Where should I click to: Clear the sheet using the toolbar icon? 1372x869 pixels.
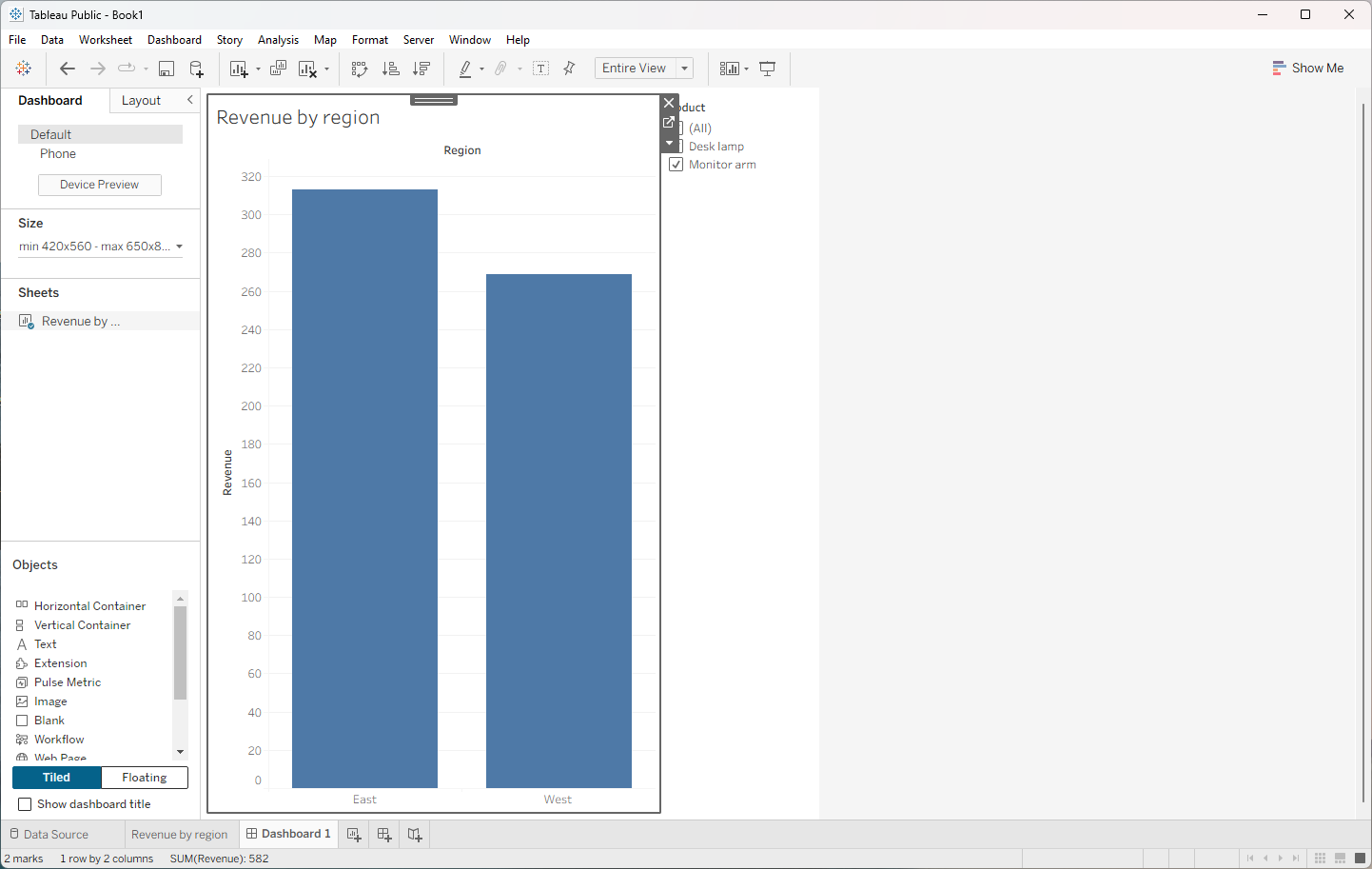307,69
